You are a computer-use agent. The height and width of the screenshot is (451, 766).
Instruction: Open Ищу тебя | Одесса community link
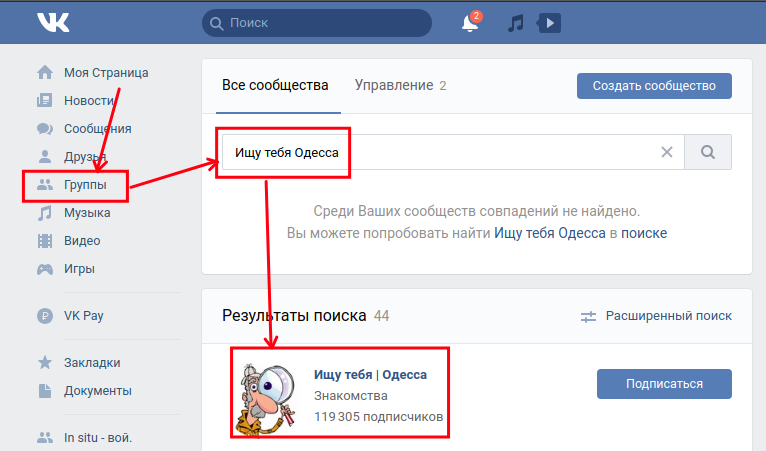[370, 374]
